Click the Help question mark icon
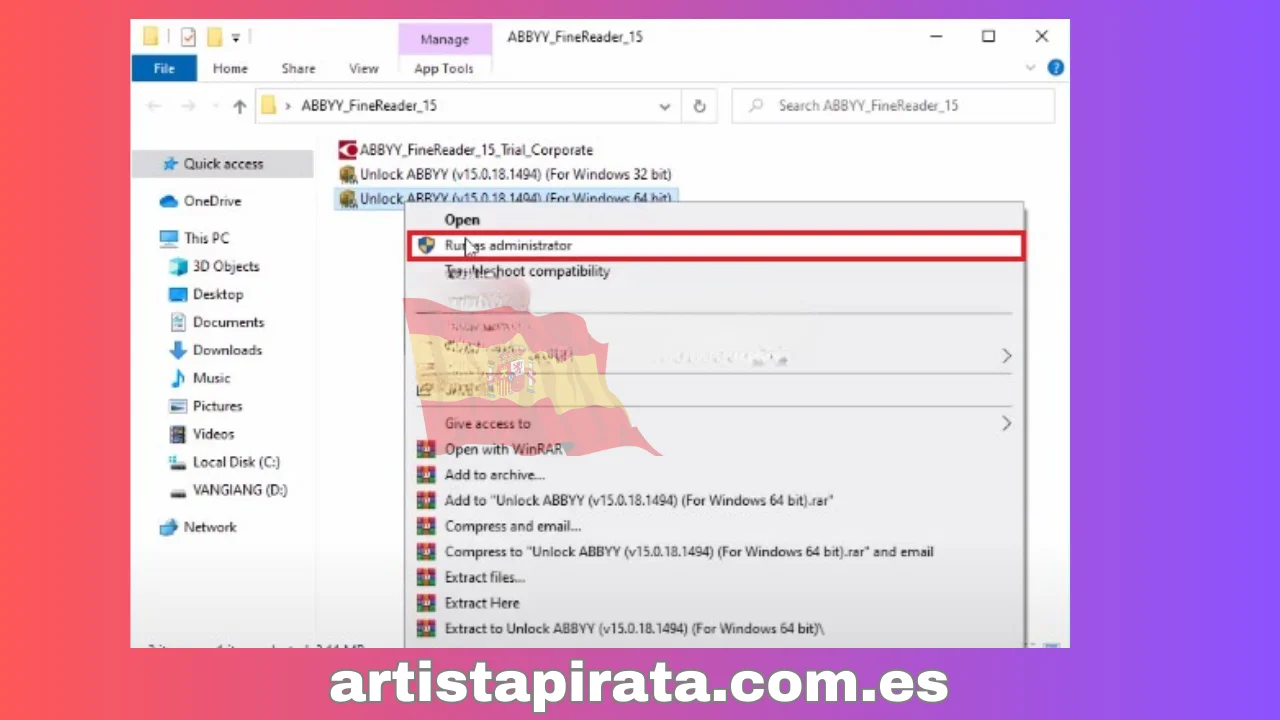 coord(1055,68)
